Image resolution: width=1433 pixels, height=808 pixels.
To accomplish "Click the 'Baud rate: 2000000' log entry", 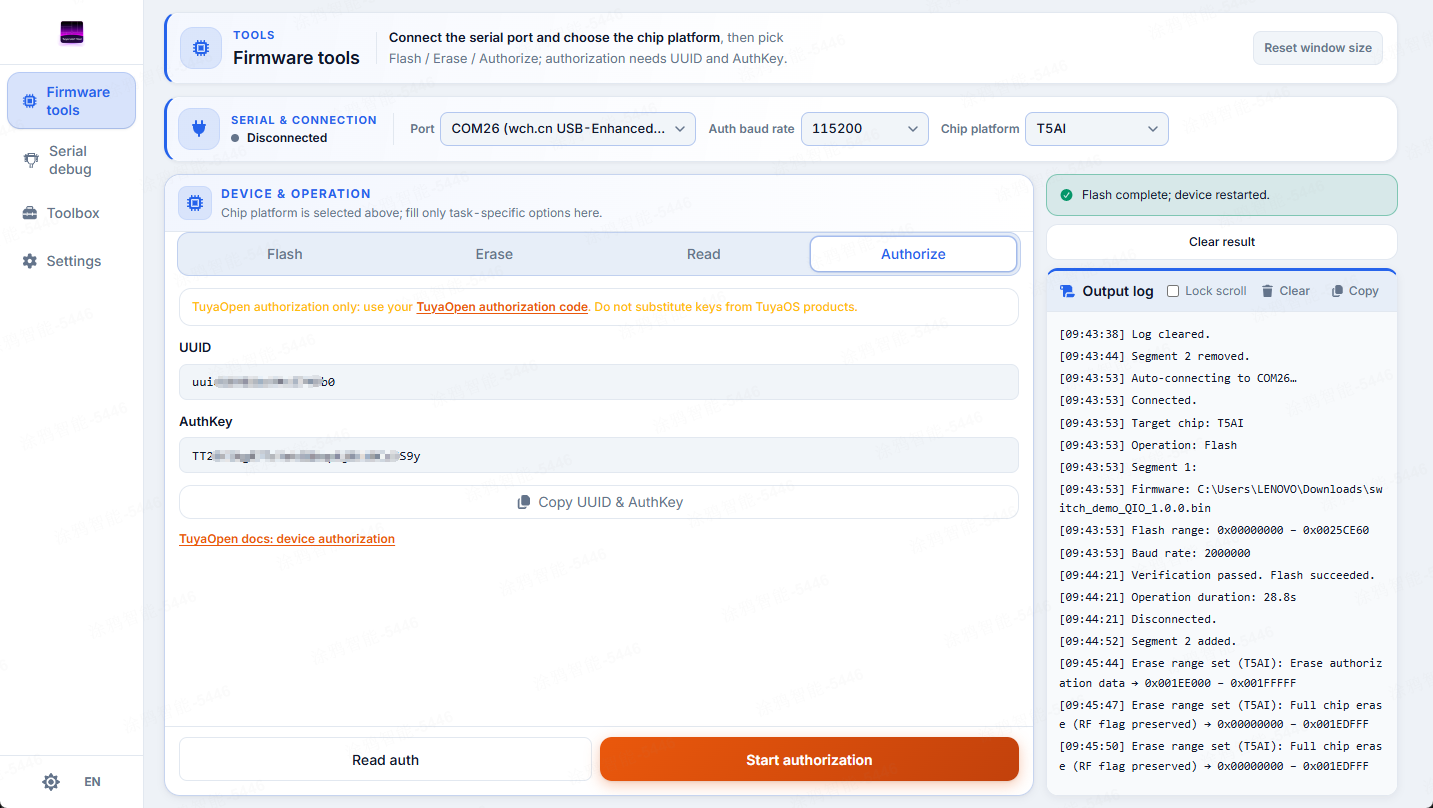I will tap(1155, 553).
